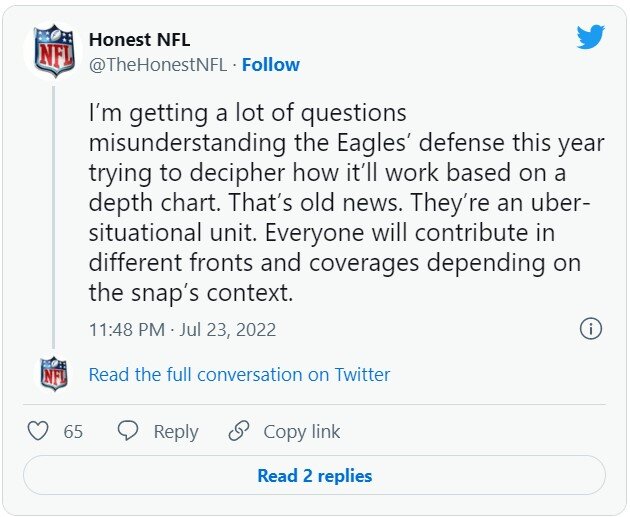Like the tweet with the heart icon
This screenshot has width=630, height=517.
coord(38,431)
